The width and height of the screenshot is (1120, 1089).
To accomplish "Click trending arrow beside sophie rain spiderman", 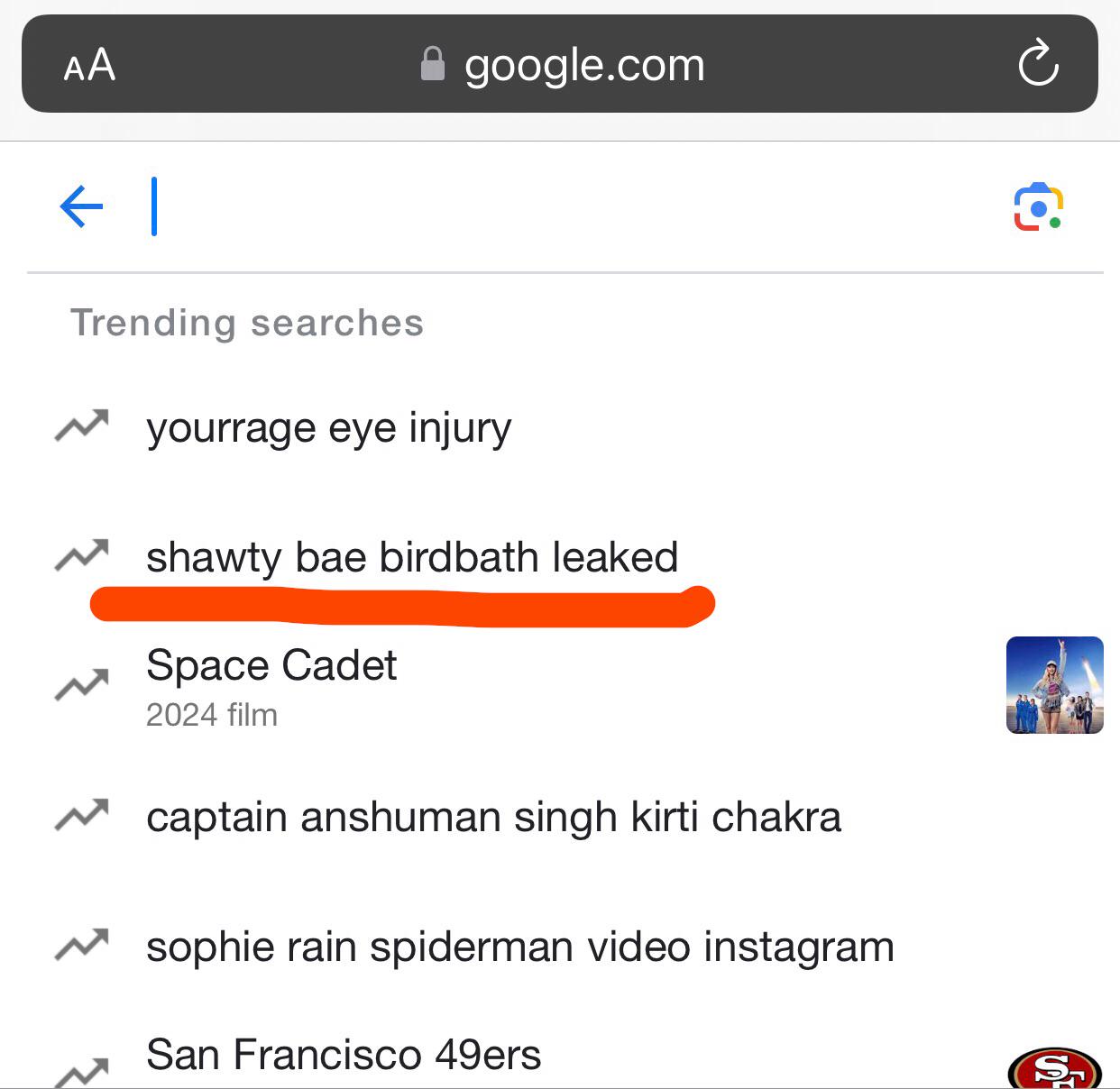I will [x=81, y=945].
